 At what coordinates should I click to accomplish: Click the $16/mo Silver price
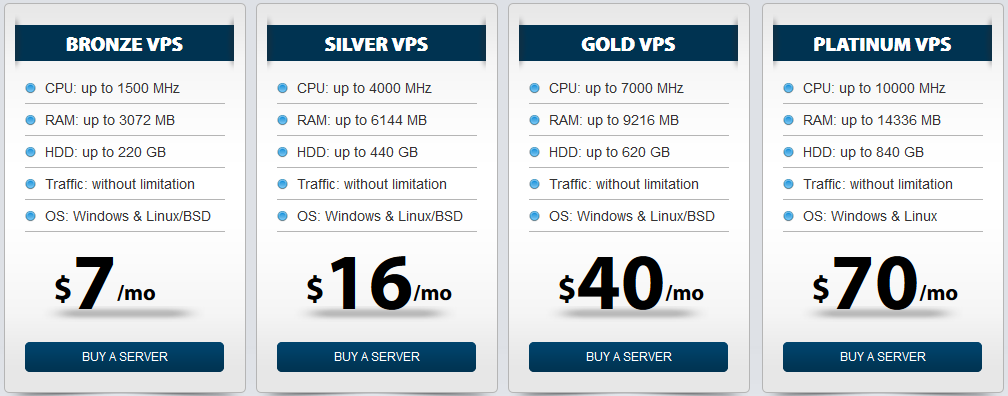[379, 283]
